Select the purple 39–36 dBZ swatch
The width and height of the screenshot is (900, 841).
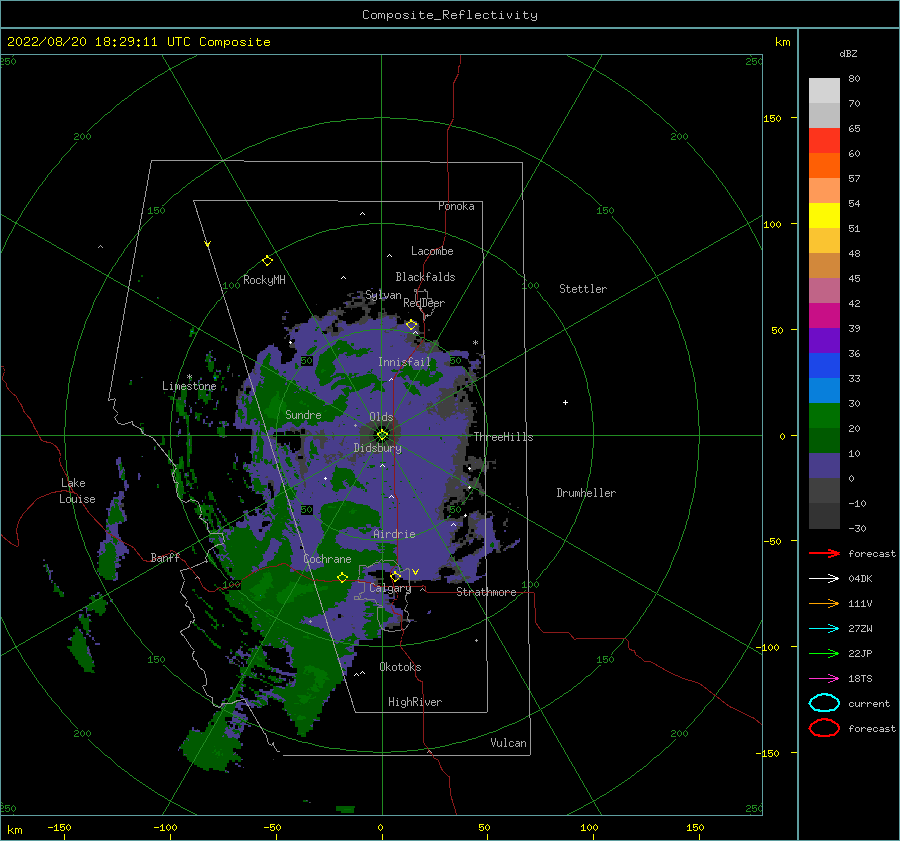point(824,340)
